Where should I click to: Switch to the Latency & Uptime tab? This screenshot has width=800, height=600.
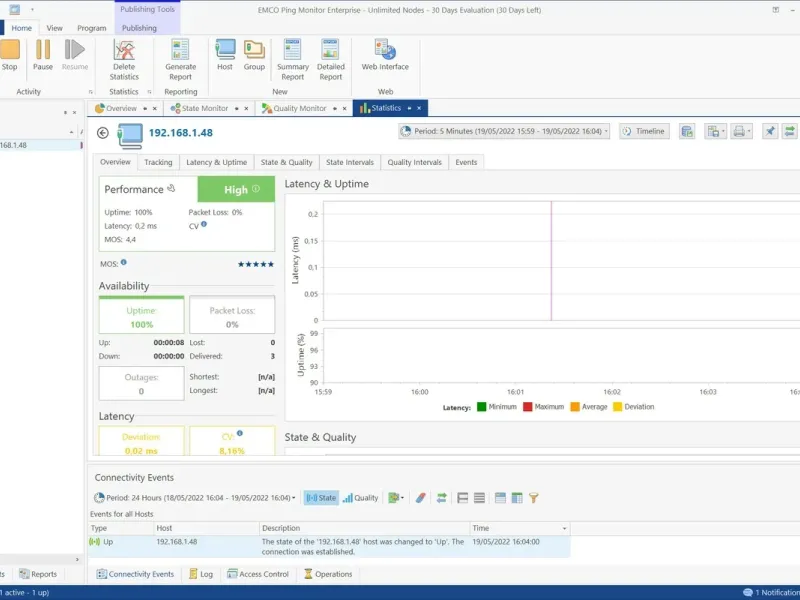pos(216,162)
